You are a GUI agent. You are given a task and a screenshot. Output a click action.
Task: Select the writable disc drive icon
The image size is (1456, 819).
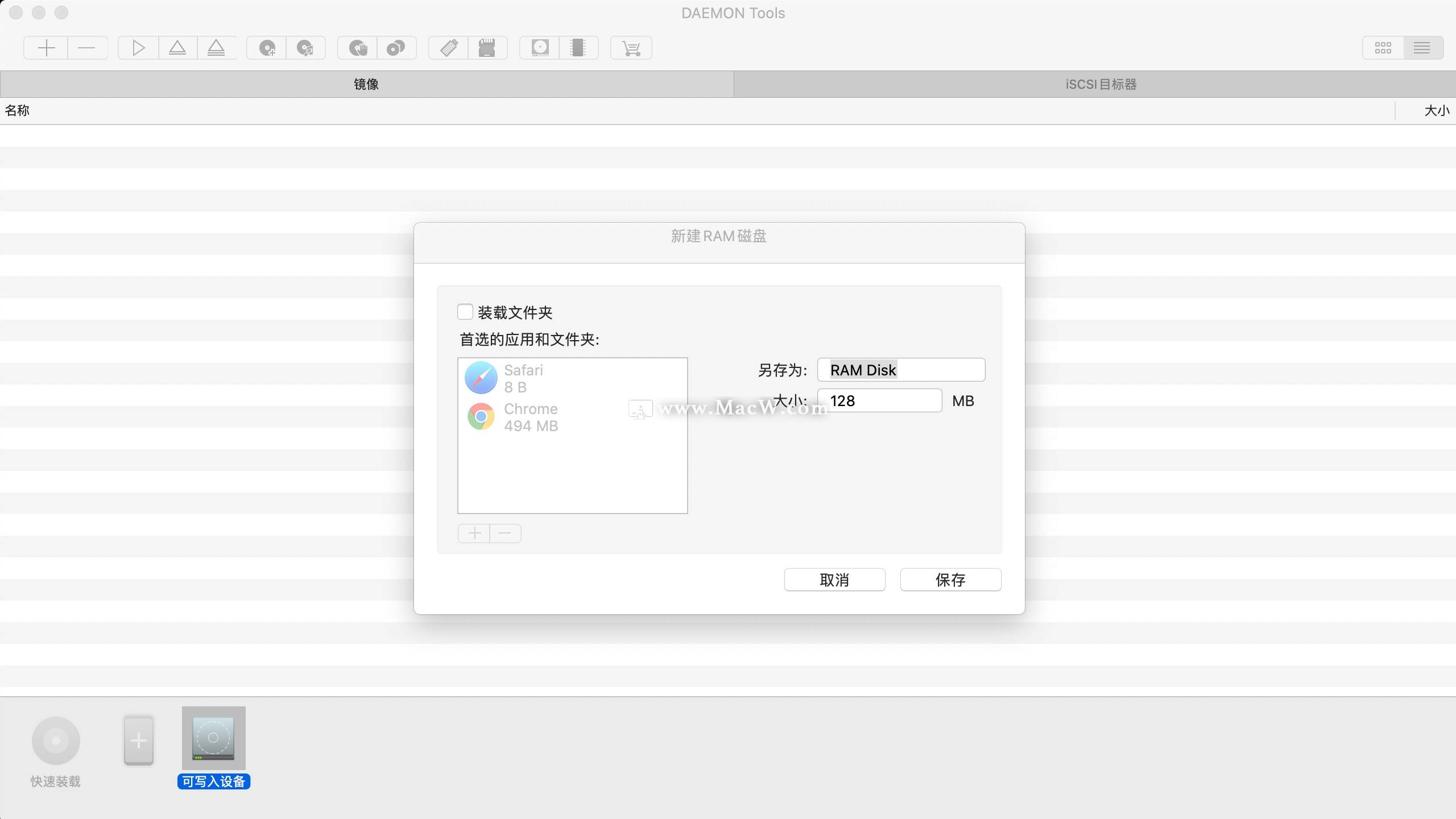point(539,48)
